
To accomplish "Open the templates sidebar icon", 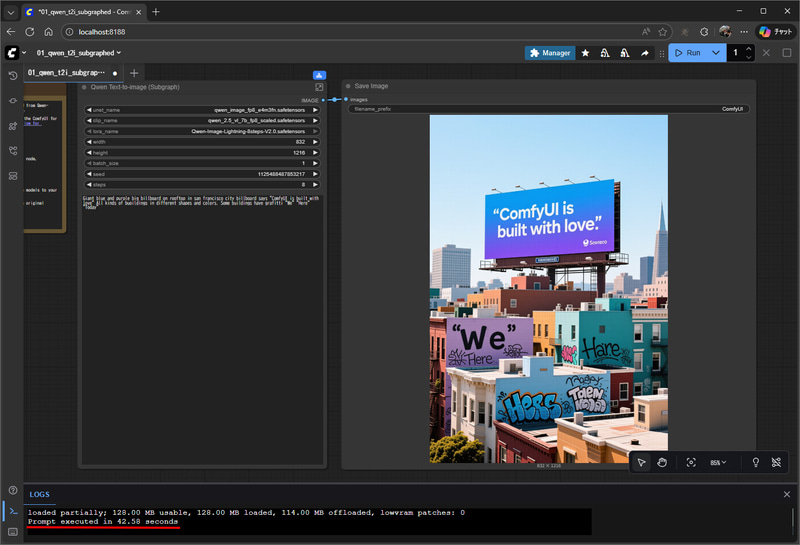I will (13, 176).
